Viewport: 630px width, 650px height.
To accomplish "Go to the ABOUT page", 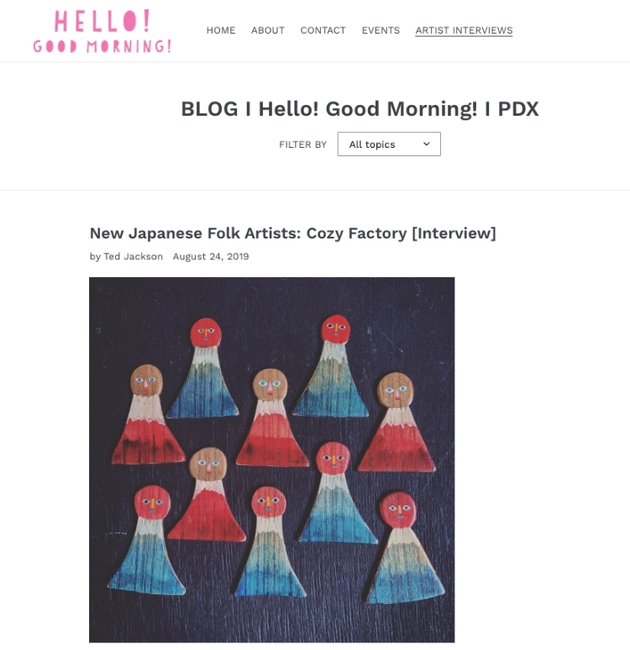I will (268, 30).
